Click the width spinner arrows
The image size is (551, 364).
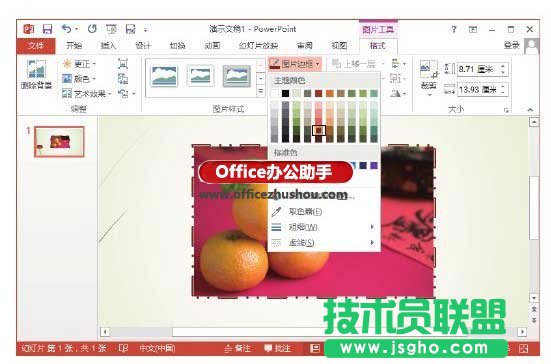pos(504,90)
